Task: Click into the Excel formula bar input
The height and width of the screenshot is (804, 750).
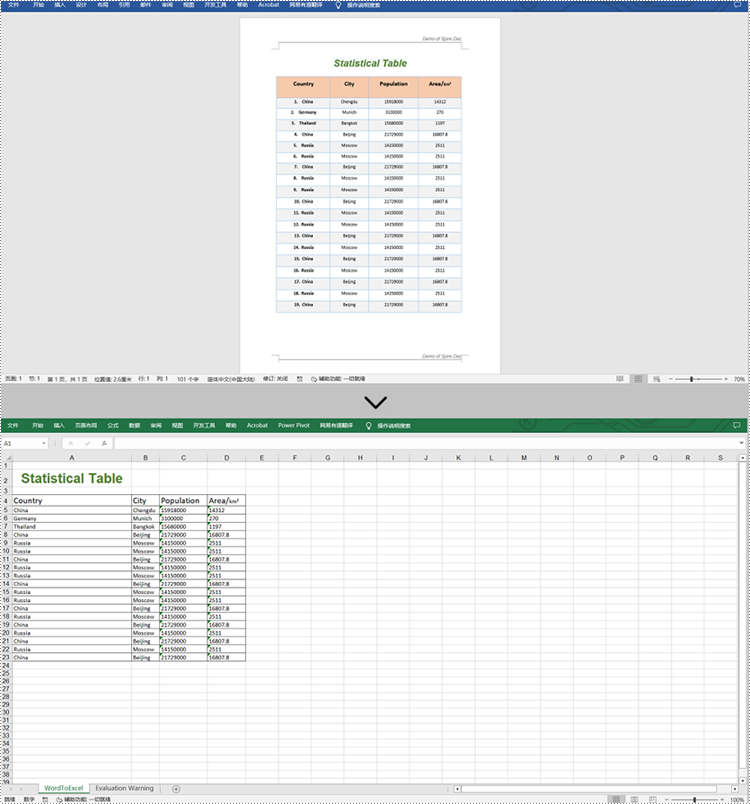Action: 425,443
